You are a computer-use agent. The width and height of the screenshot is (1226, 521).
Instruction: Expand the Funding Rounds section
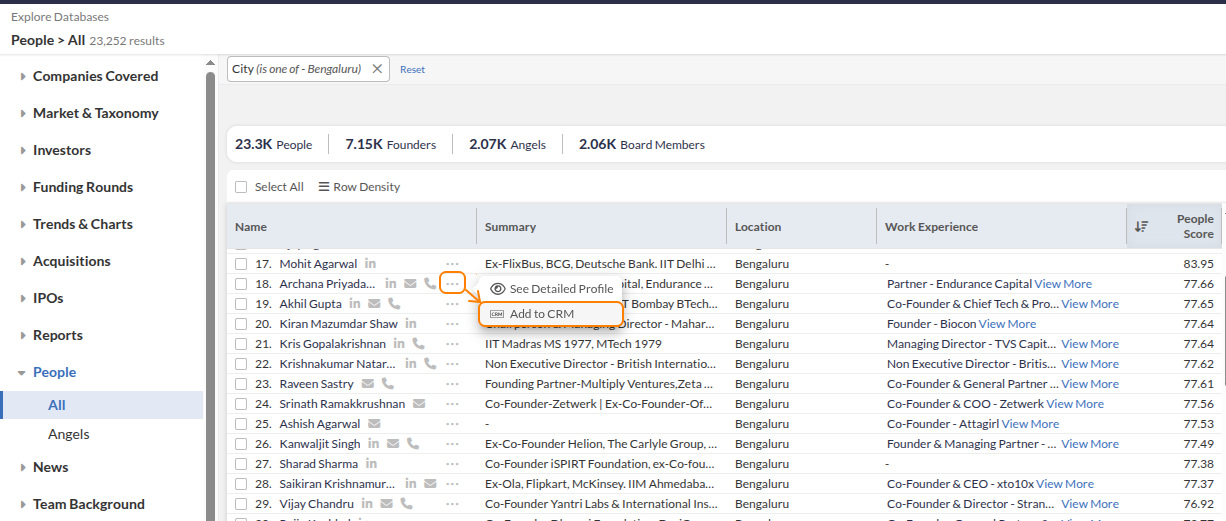[82, 187]
